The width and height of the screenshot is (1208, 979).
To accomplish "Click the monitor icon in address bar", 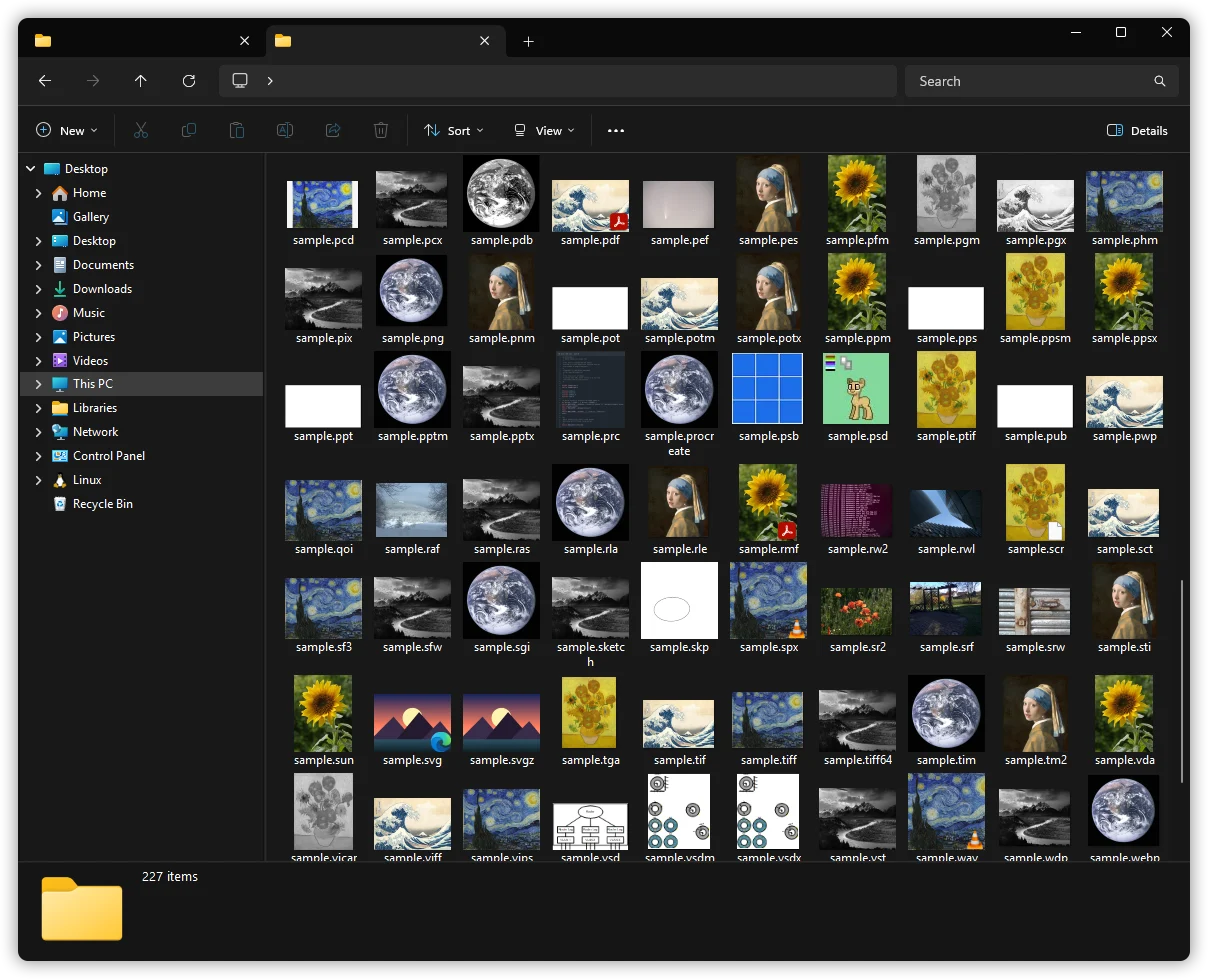I will [240, 81].
